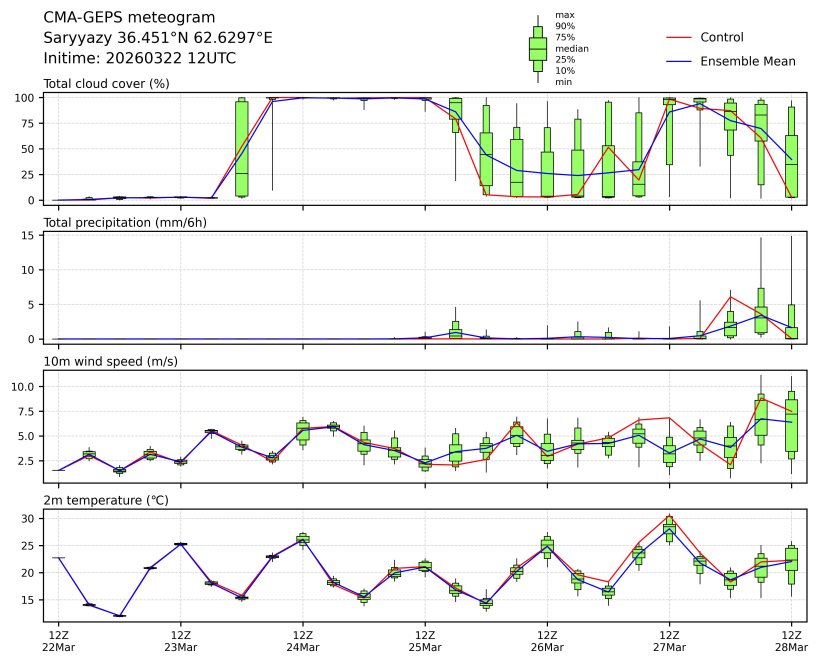Viewport: 819px width, 664px height.
Task: Click the CMA-GEPS meteogram title
Action: [x=116, y=18]
